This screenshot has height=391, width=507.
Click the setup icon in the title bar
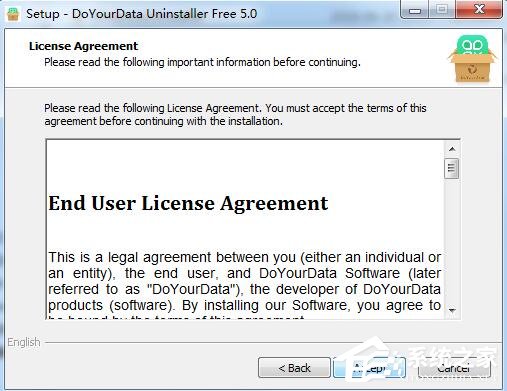pos(13,14)
